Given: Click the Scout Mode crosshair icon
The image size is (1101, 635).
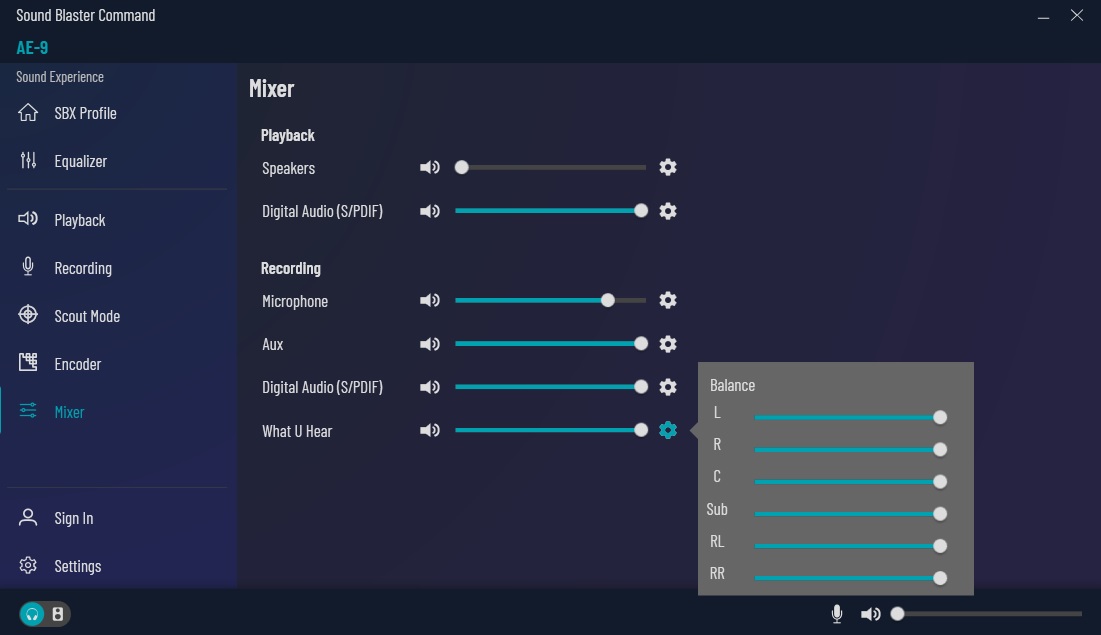Looking at the screenshot, I should point(28,316).
